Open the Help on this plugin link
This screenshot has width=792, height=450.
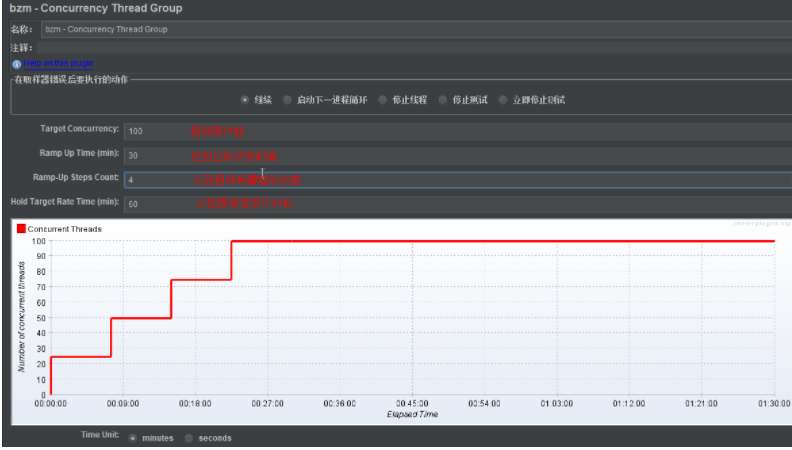point(58,63)
